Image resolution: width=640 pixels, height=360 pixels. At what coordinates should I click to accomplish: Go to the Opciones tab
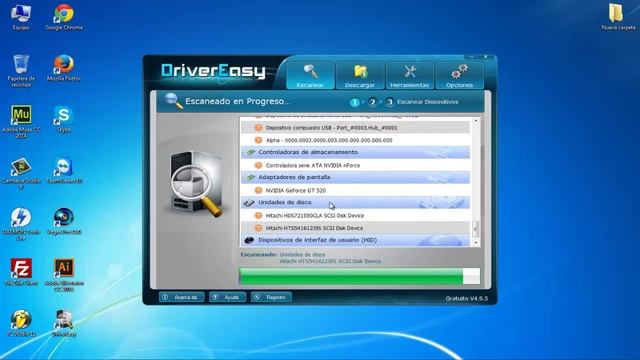(x=460, y=76)
